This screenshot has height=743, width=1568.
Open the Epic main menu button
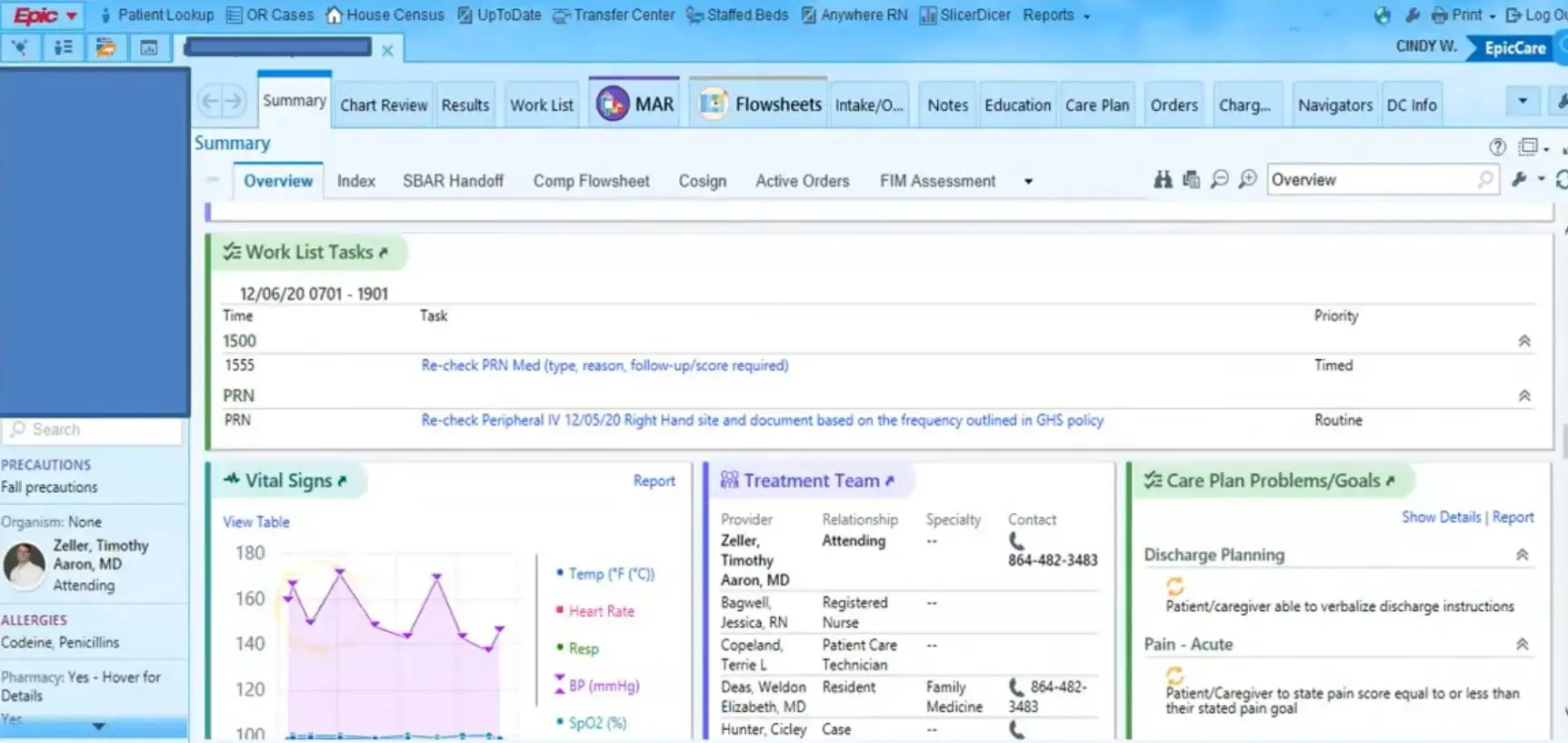[x=45, y=15]
